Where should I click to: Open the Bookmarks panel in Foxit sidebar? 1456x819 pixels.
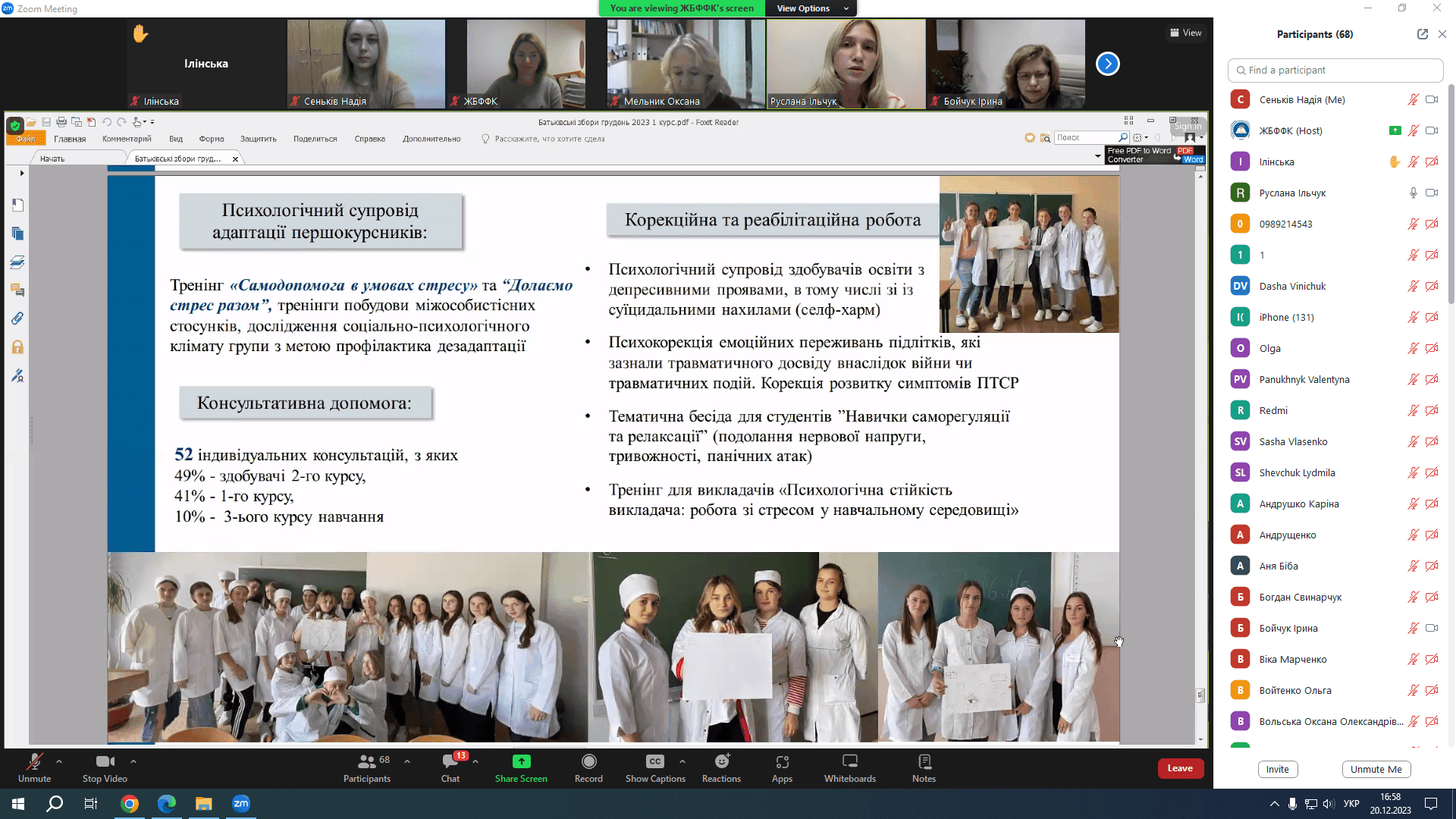(17, 205)
